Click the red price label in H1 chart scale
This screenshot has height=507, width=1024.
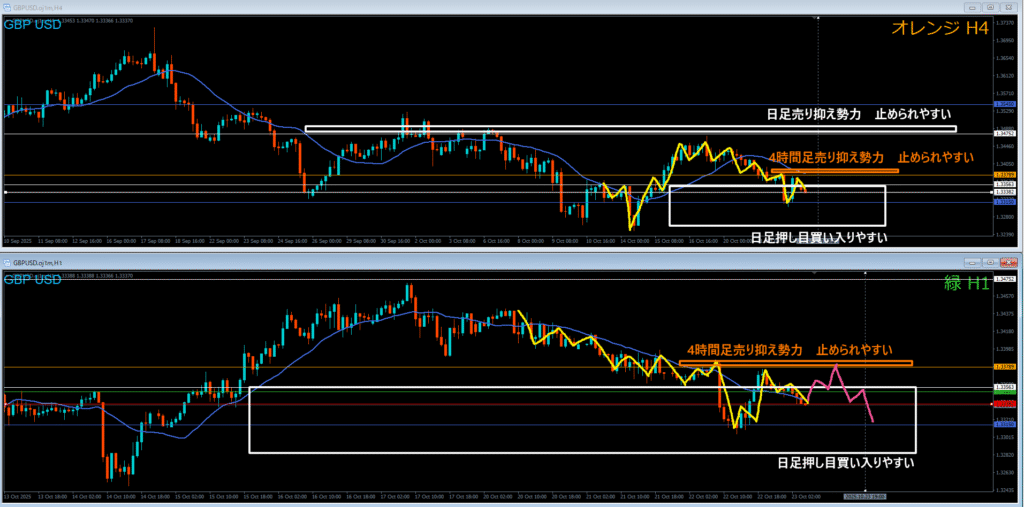(x=1004, y=404)
